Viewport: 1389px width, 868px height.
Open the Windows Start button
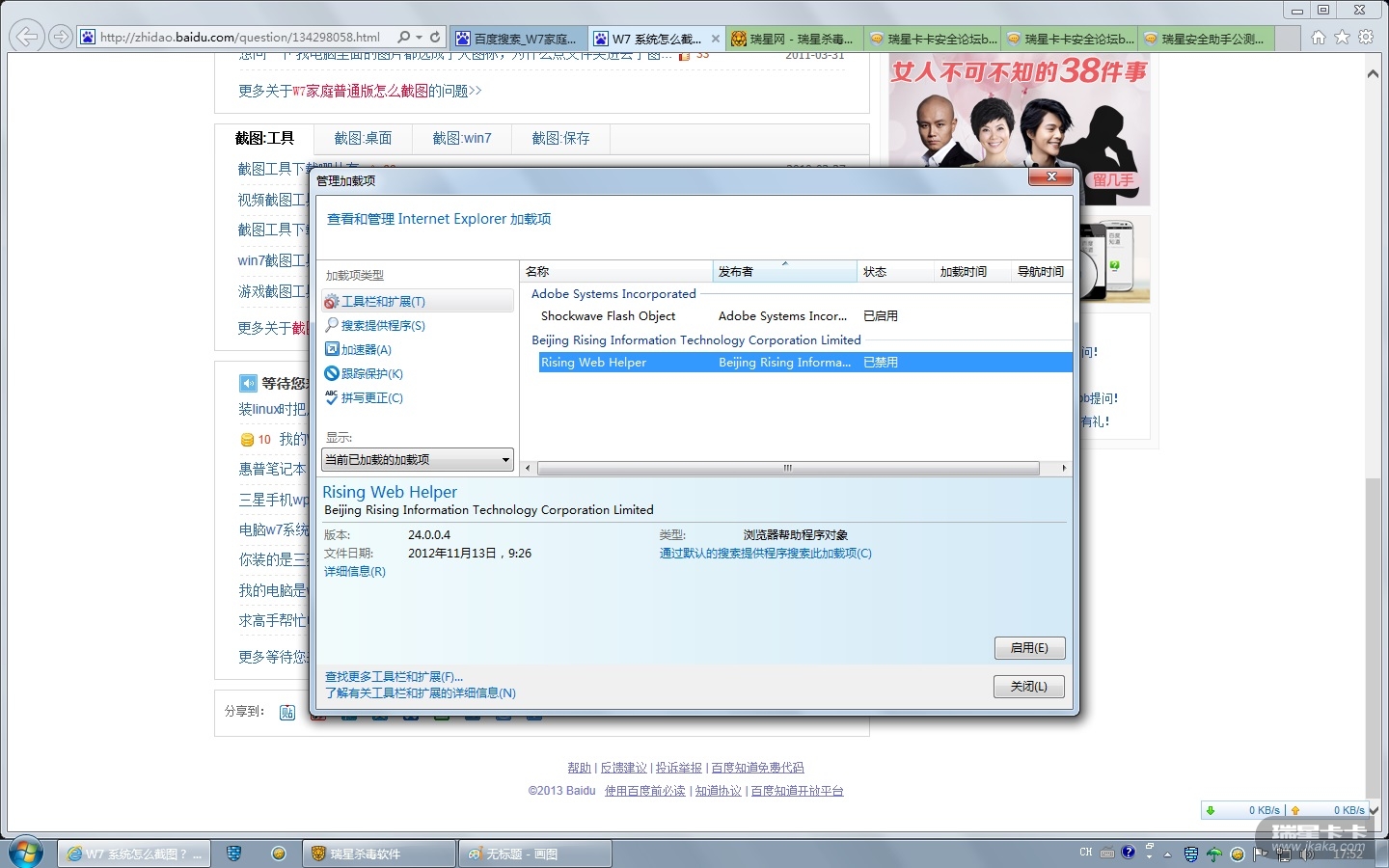point(26,854)
